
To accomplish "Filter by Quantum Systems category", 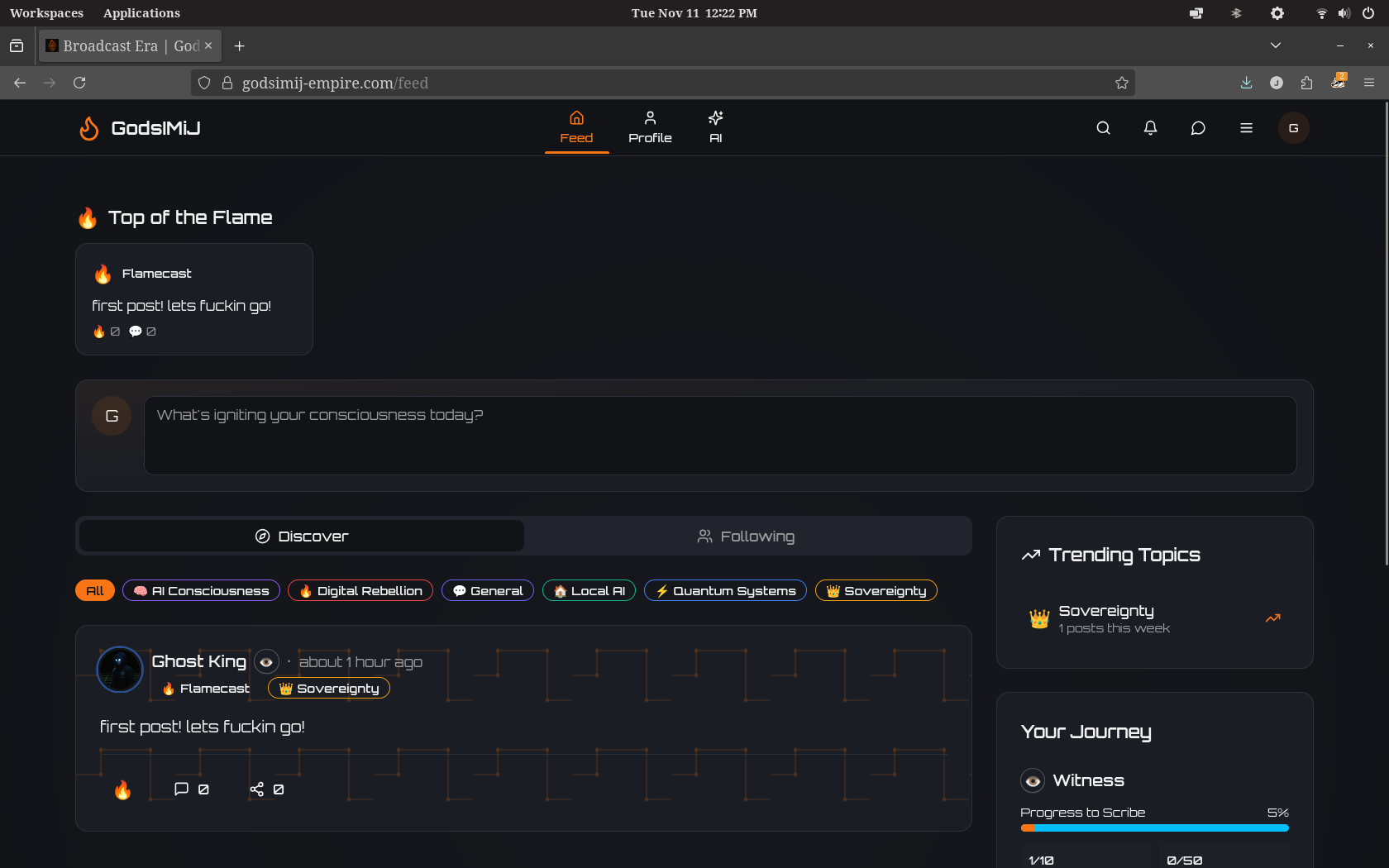I will coord(725,590).
